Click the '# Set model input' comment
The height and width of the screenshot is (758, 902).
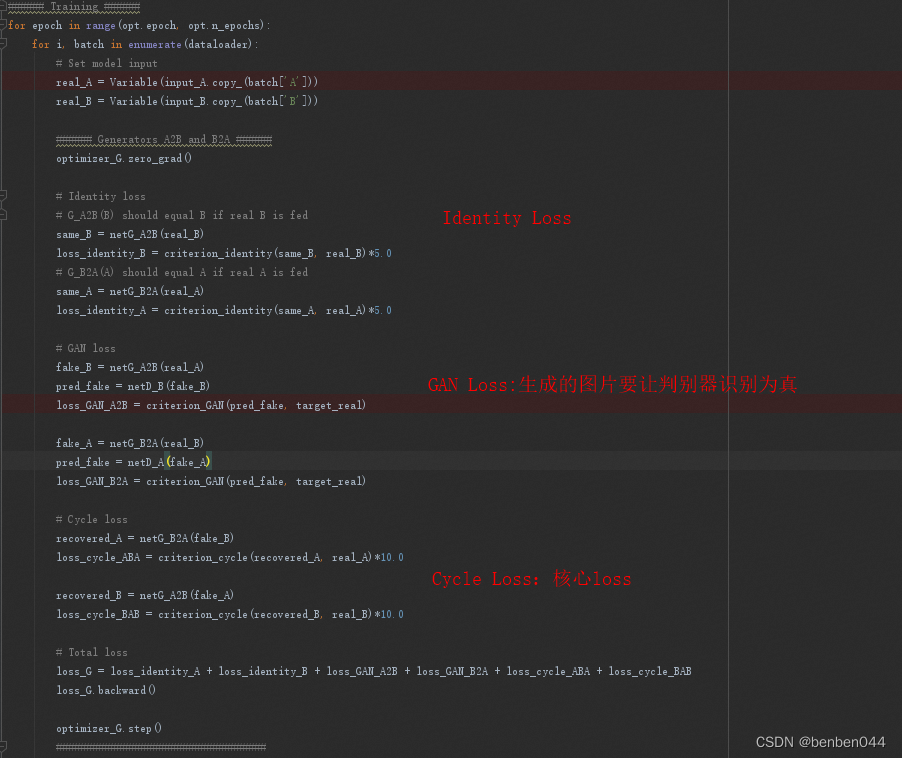click(x=106, y=63)
